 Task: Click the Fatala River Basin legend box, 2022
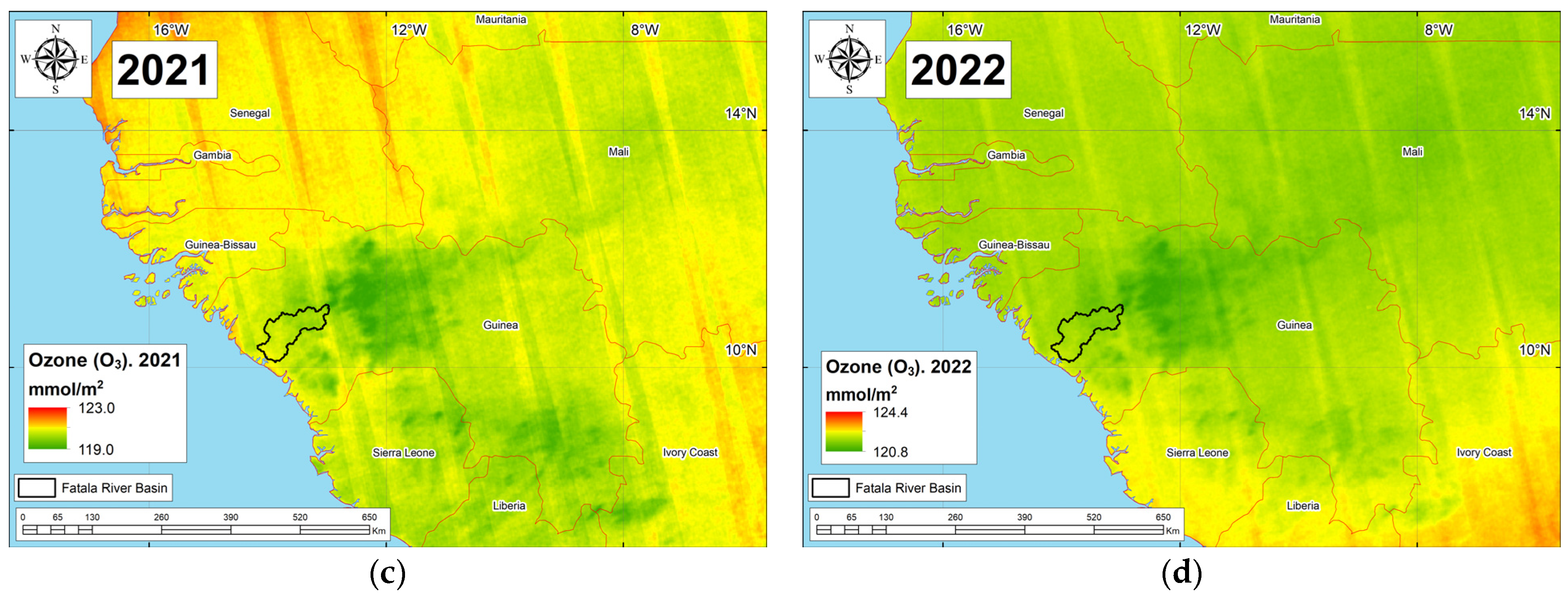pyautogui.click(x=830, y=488)
